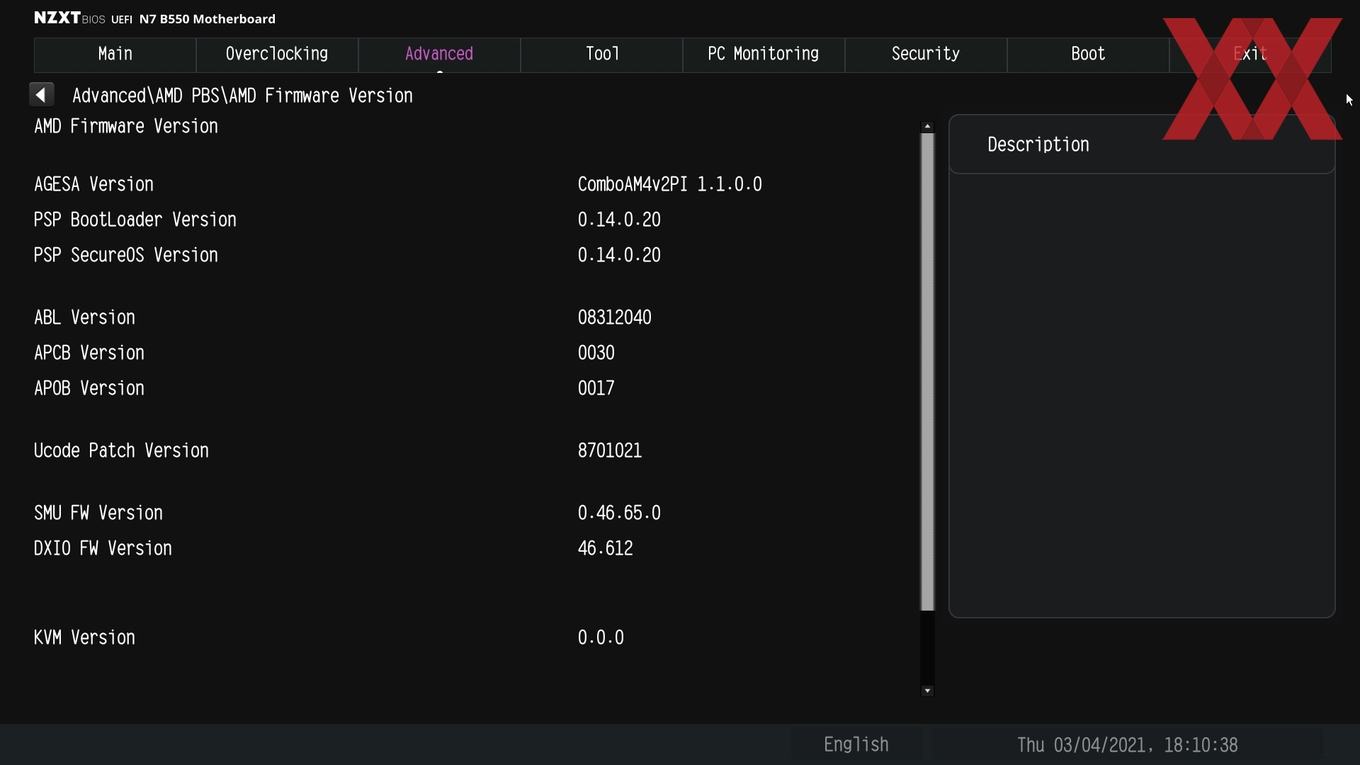Go to the PC Monitoring tab
This screenshot has width=1360, height=765.
[763, 54]
